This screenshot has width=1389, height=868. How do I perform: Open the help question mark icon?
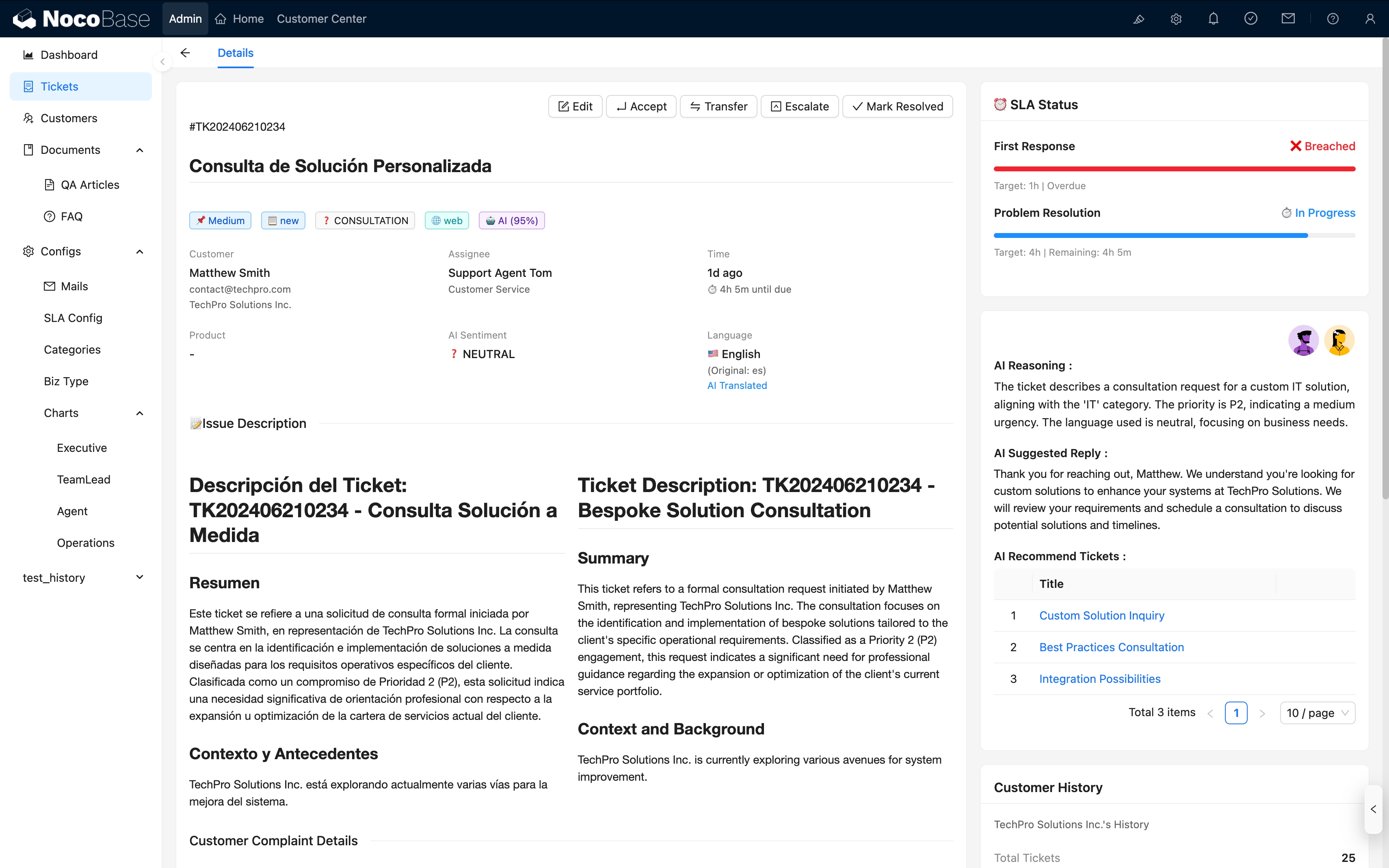[1332, 18]
